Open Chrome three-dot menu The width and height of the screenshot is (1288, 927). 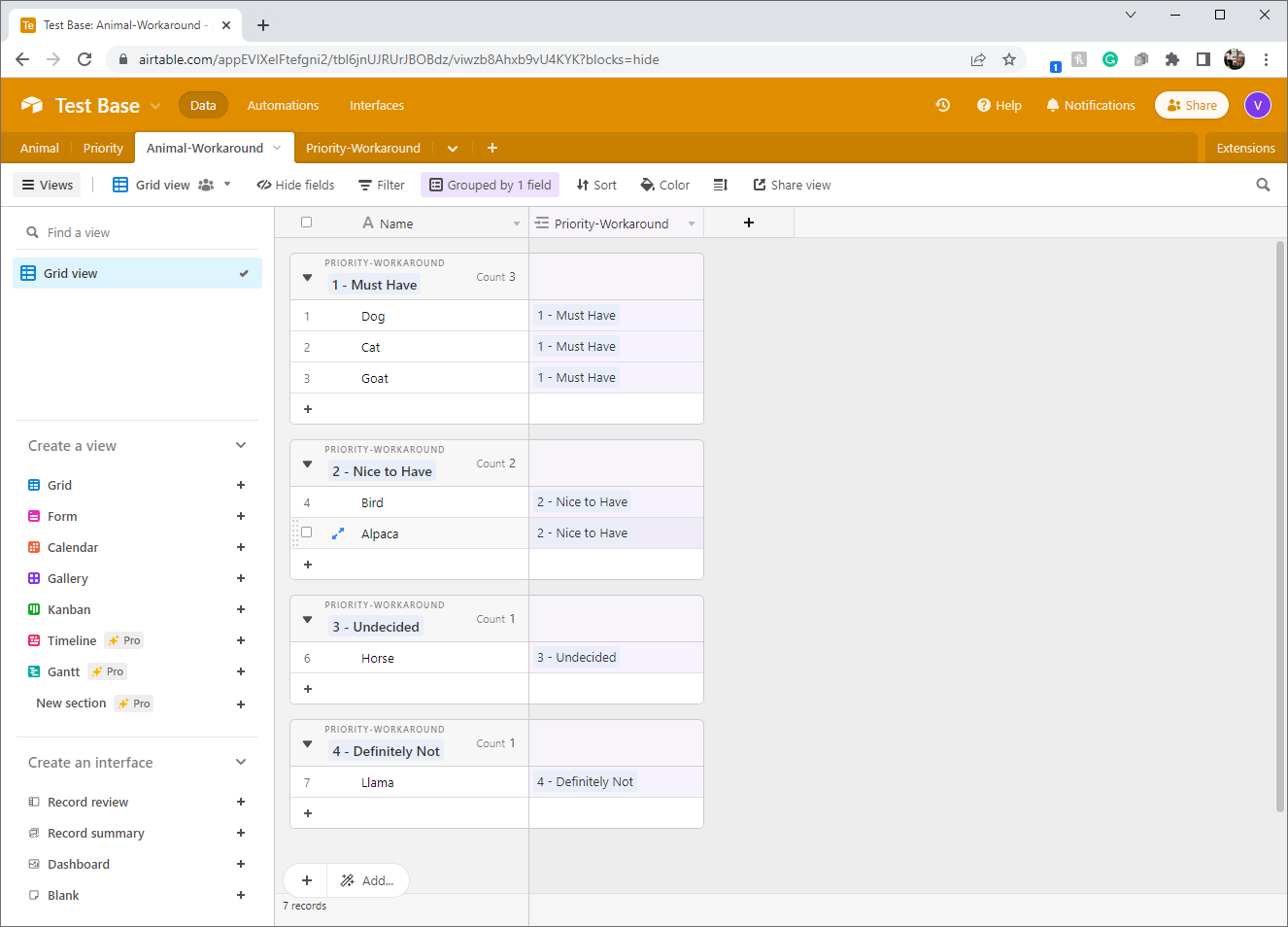pos(1266,59)
